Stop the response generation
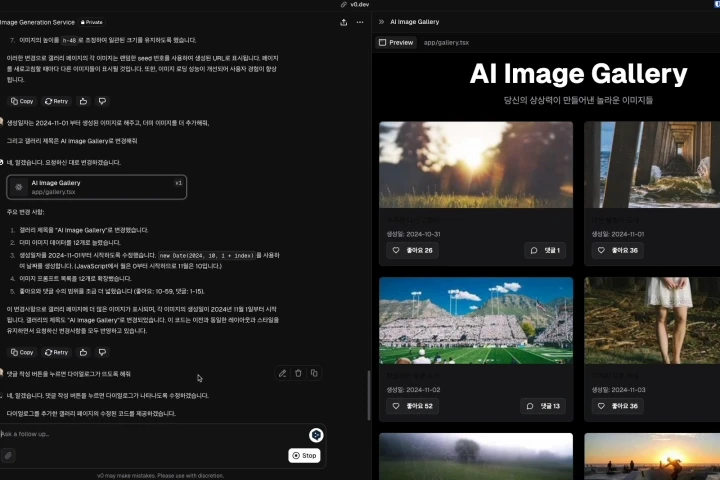 304,455
